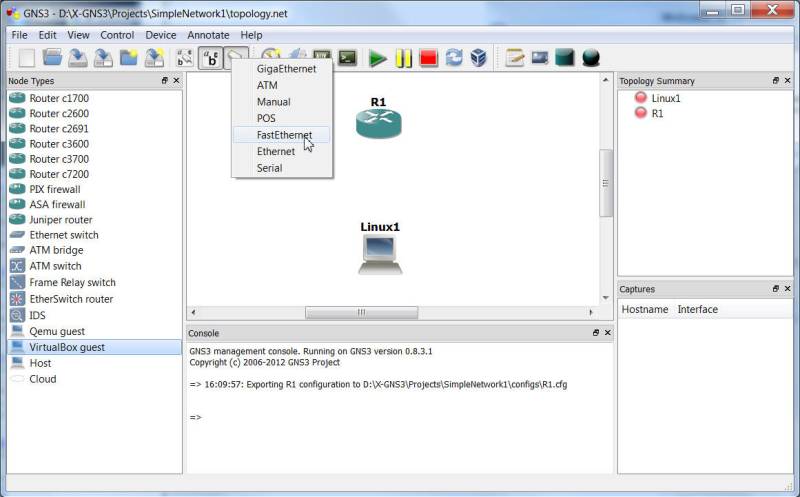Select Router c2691 node type
Image resolution: width=800 pixels, height=497 pixels.
pyautogui.click(x=94, y=129)
